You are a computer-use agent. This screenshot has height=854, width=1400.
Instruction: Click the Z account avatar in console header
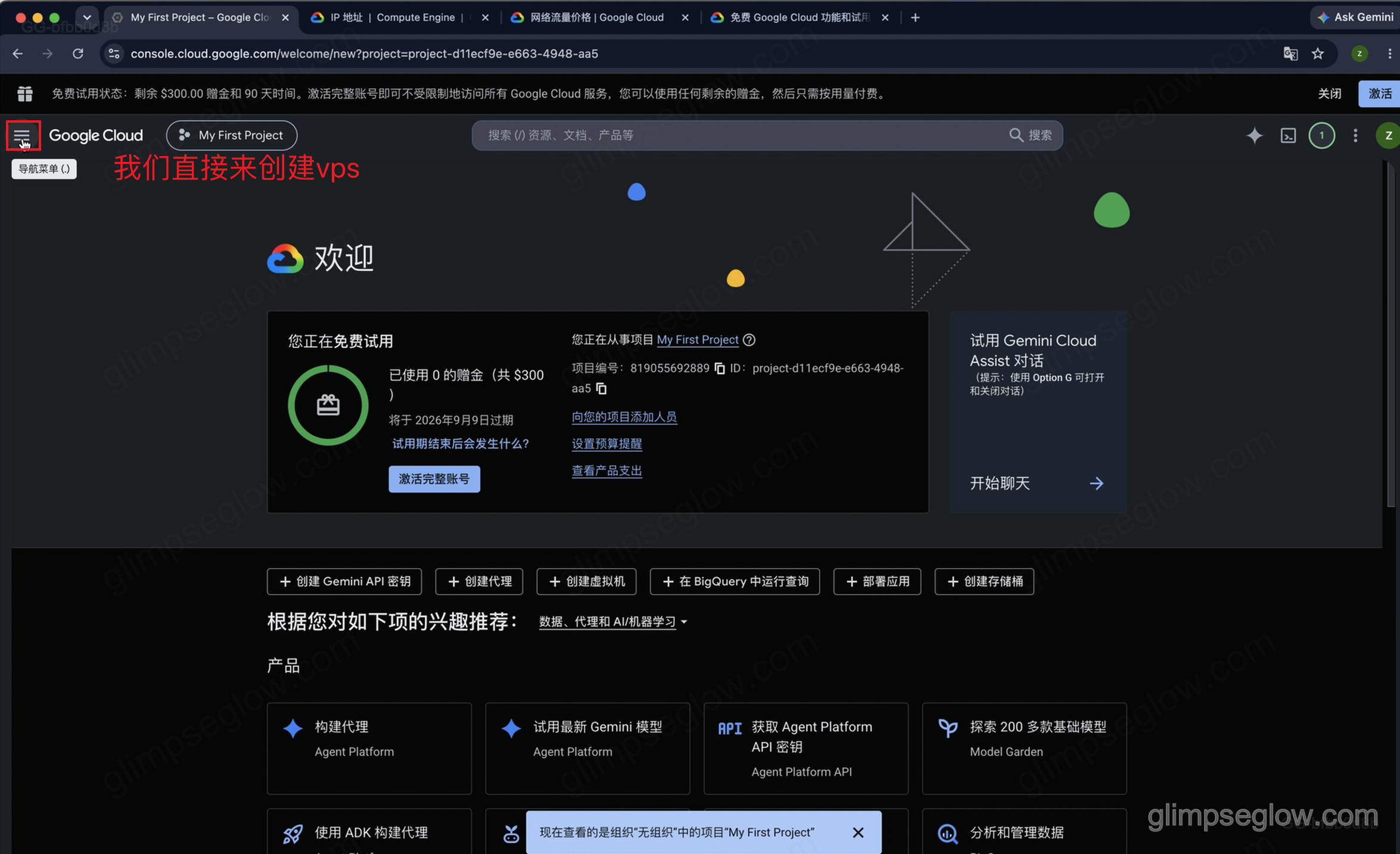pos(1388,135)
